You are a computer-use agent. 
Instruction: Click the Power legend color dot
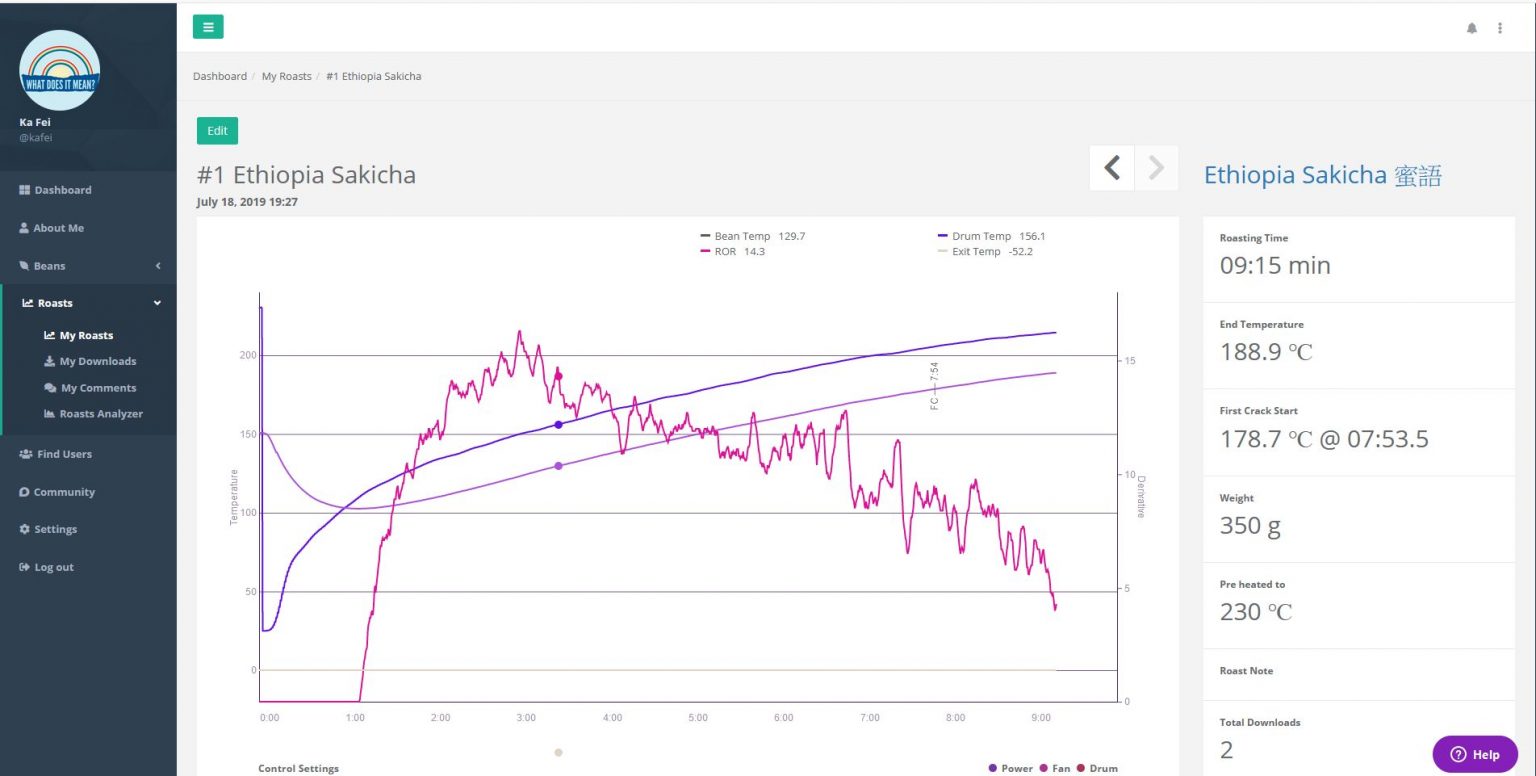pos(993,768)
